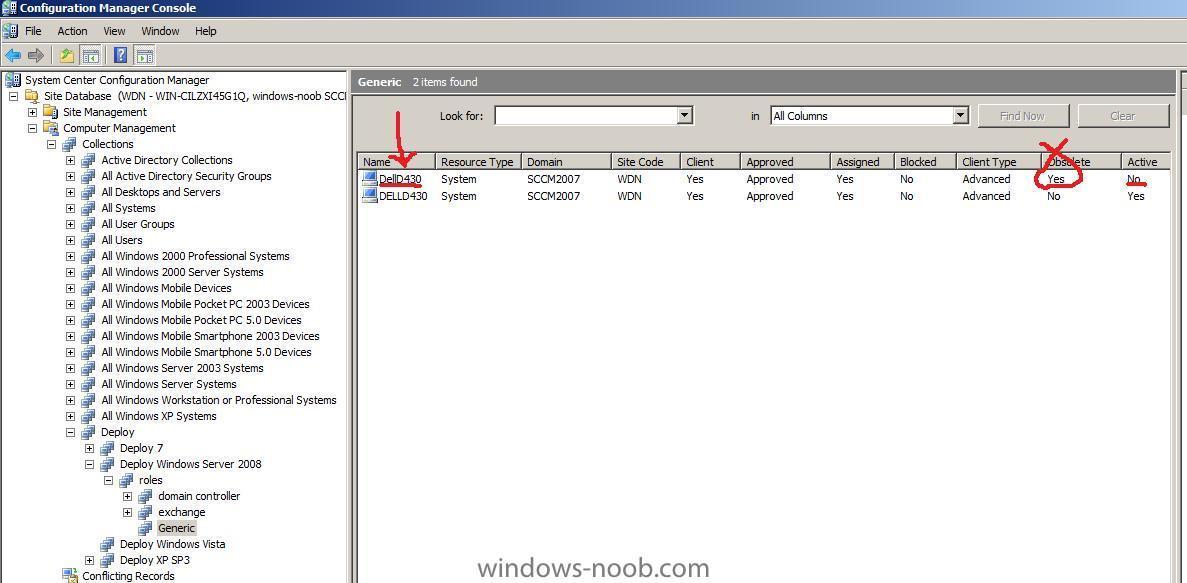This screenshot has width=1187, height=583.
Task: Select All Desktops and Servers collection
Action: point(161,192)
